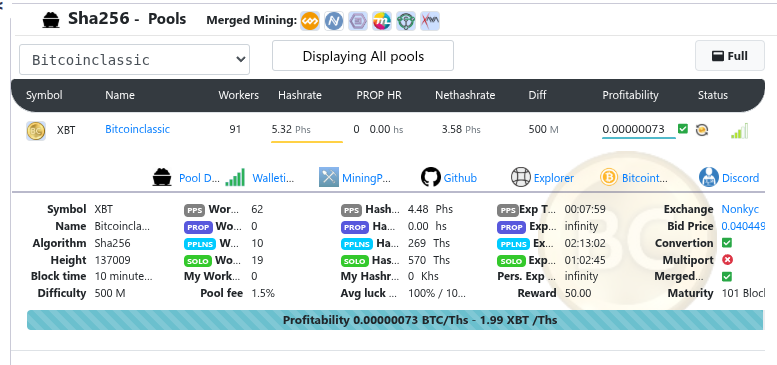Click the green signal bars status icon

(739, 131)
